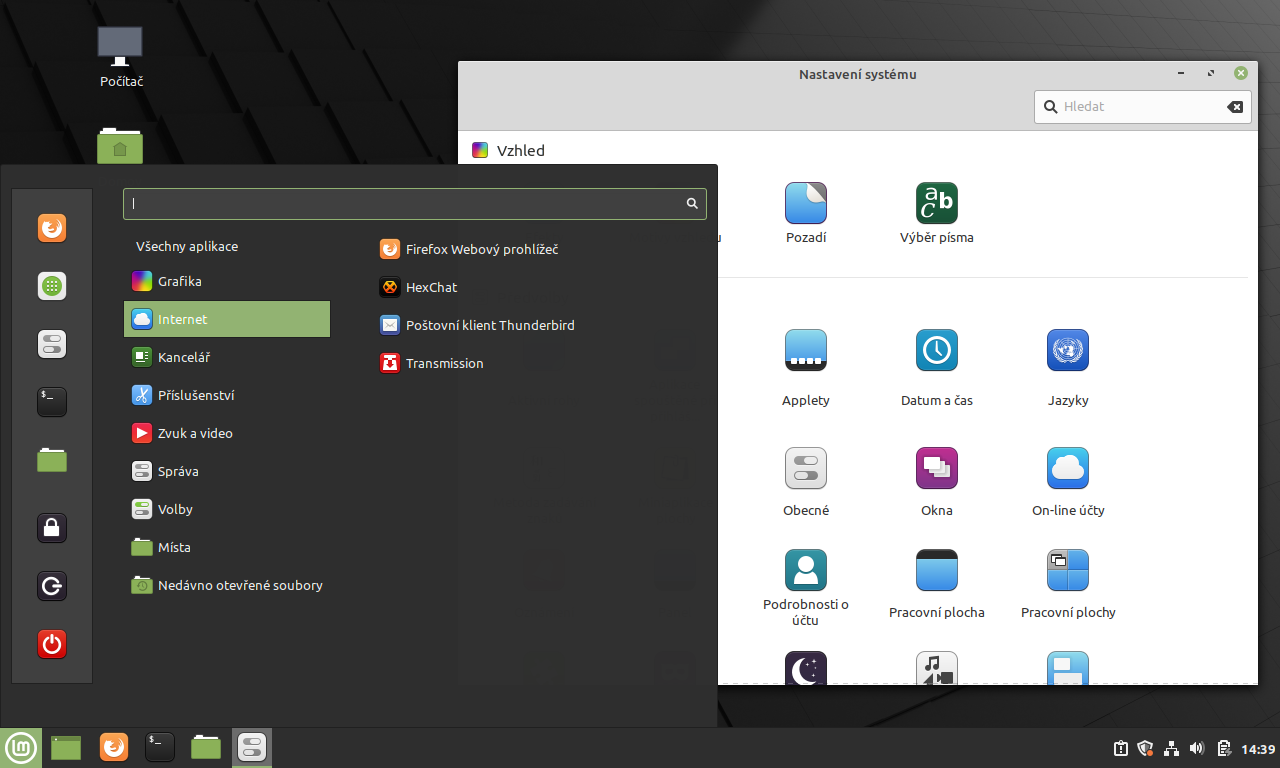Click the lock screen icon in menu
Image resolution: width=1280 pixels, height=768 pixels.
click(51, 527)
